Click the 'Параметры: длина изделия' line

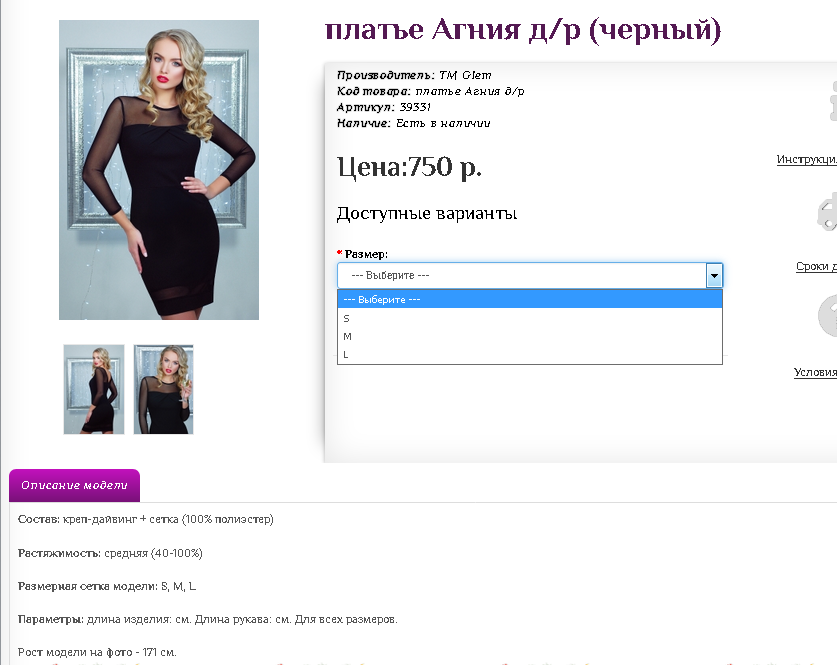point(208,619)
